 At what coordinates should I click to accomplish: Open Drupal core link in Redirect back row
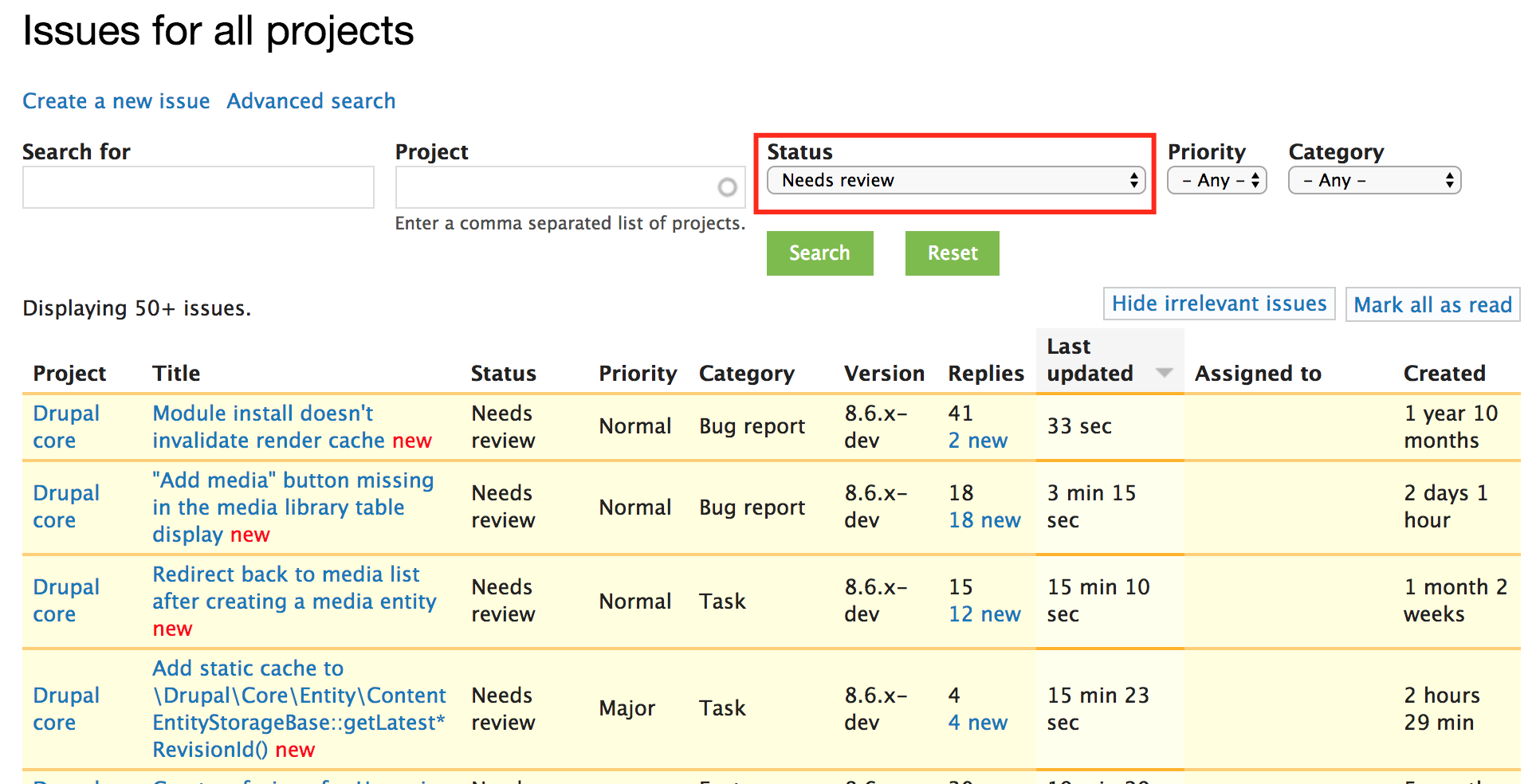66,601
